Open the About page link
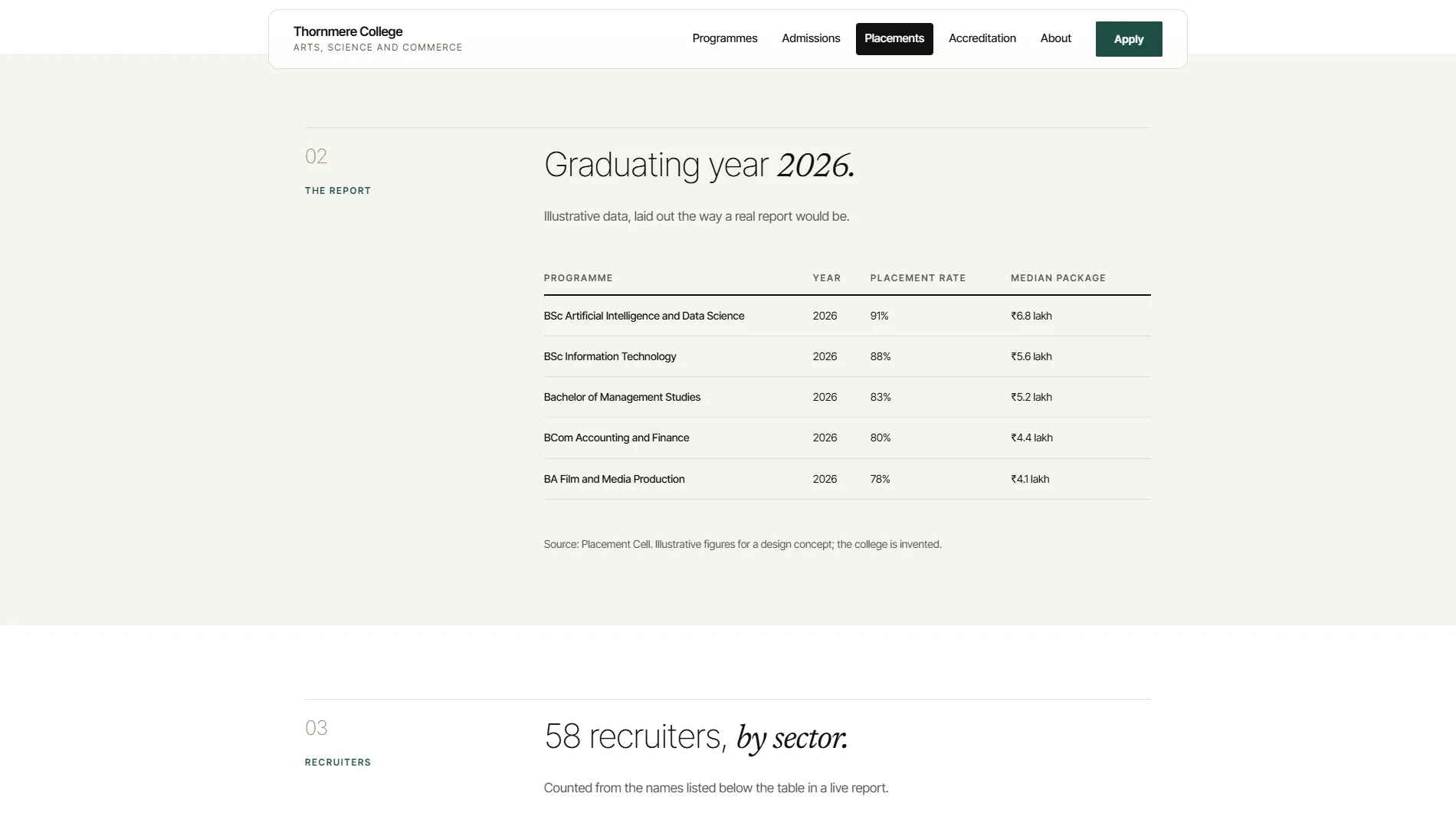Screen dimensions: 1456x823 point(1055,38)
